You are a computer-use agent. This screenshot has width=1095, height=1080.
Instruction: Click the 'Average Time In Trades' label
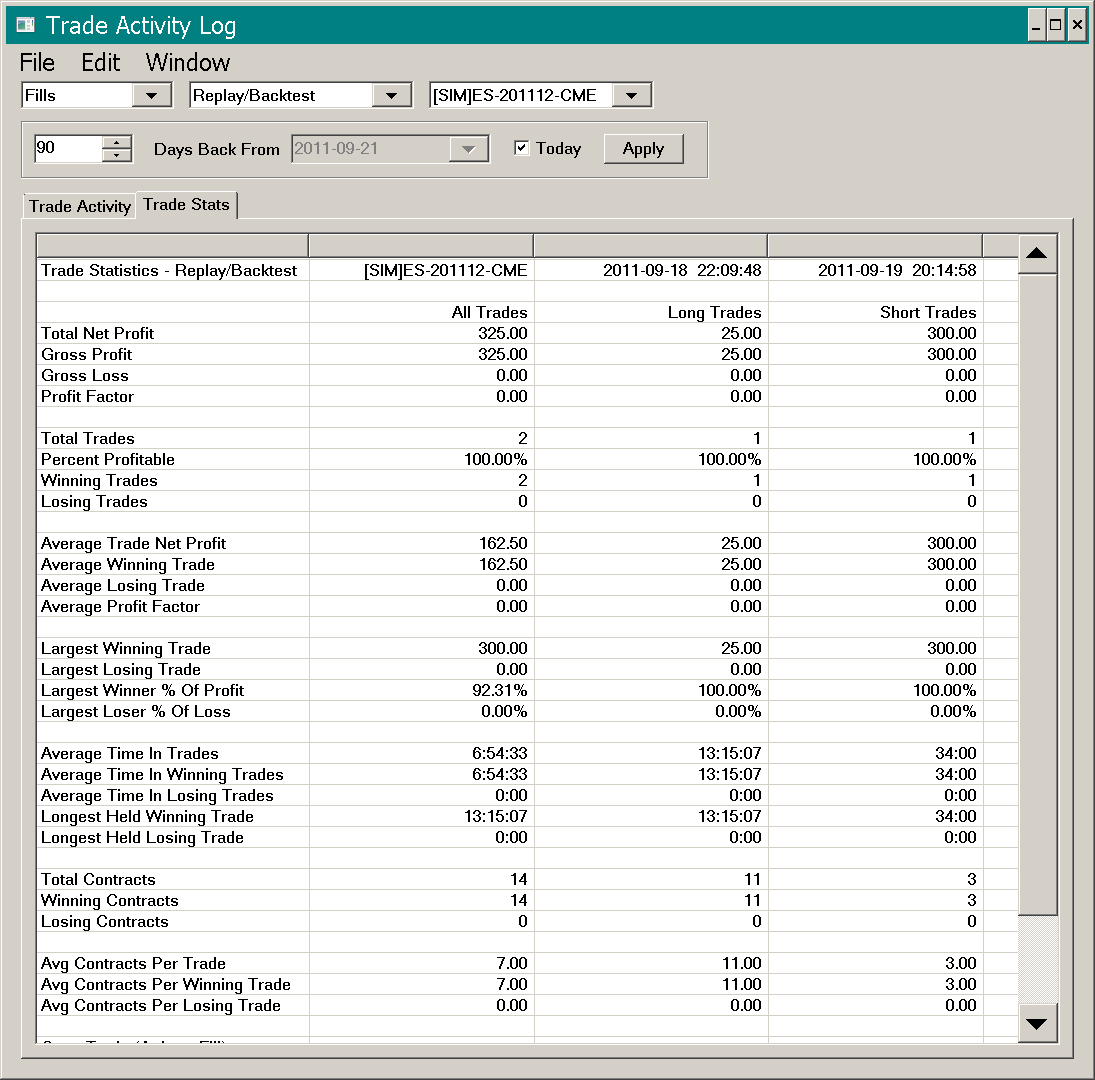point(129,753)
